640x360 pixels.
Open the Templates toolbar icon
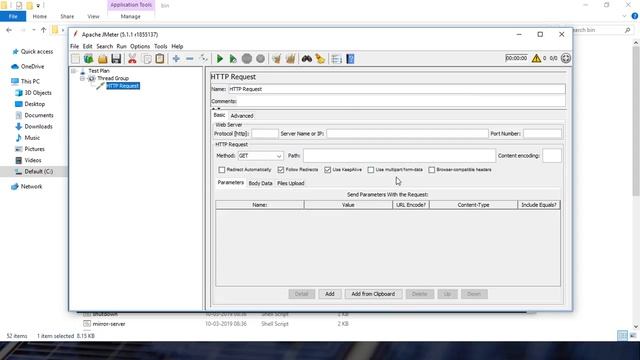pyautogui.click(x=89, y=59)
